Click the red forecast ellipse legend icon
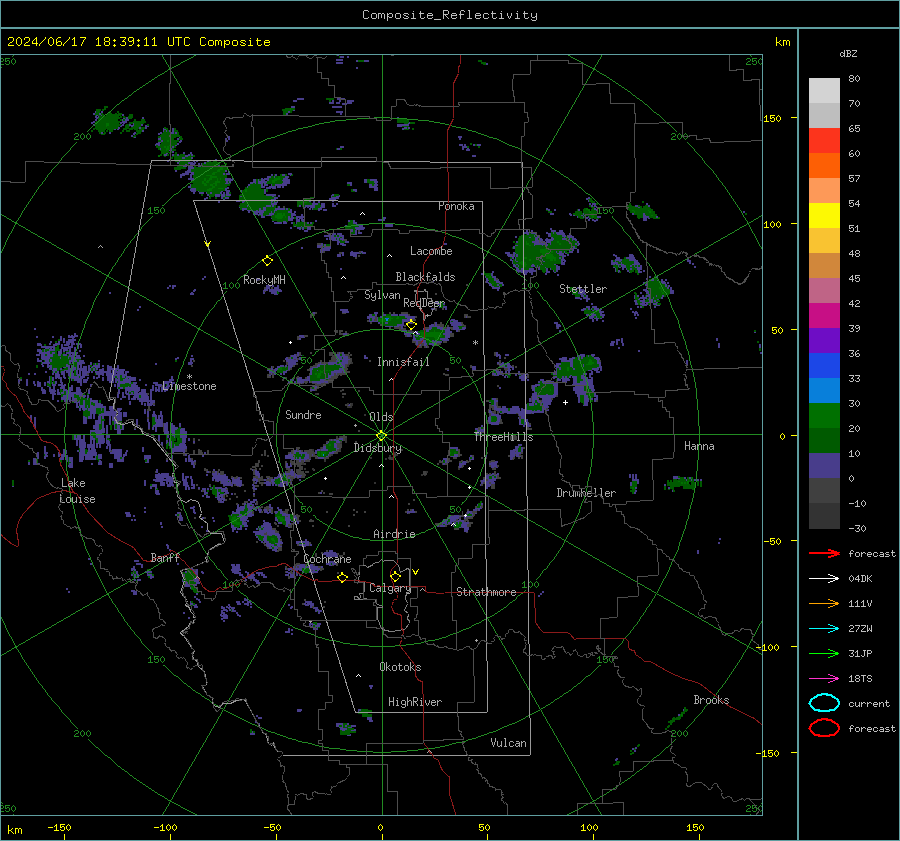Screen dimensions: 900x841 point(824,728)
